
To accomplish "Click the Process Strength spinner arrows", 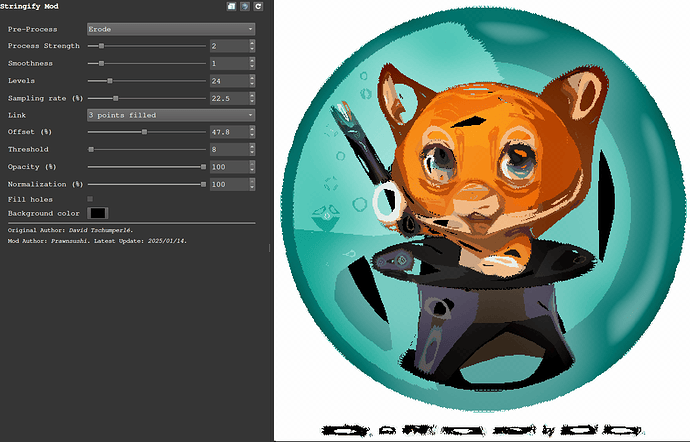I will tap(252, 46).
